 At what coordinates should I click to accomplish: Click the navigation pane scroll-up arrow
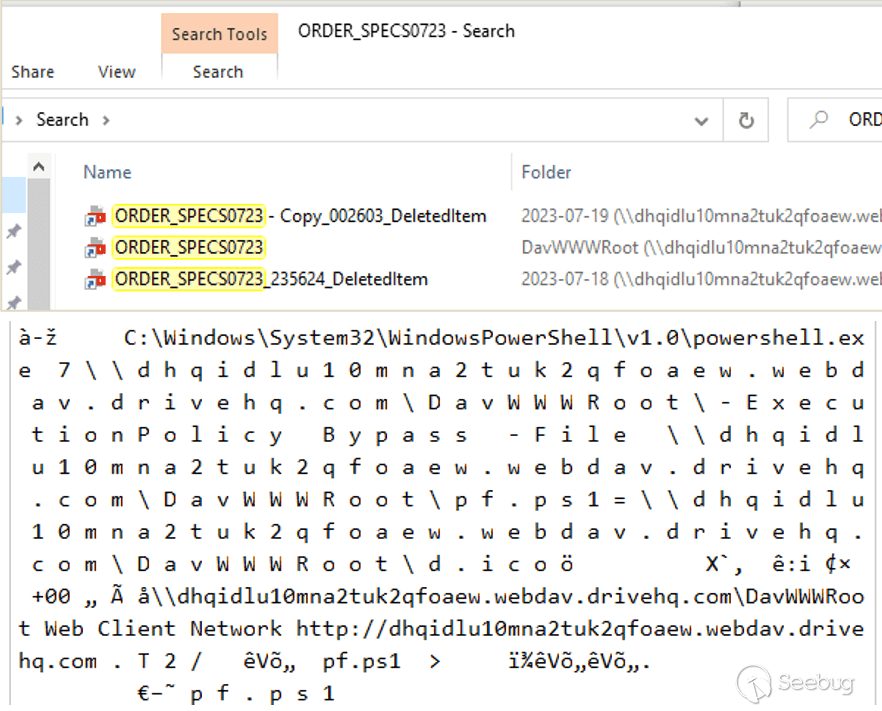[x=39, y=167]
